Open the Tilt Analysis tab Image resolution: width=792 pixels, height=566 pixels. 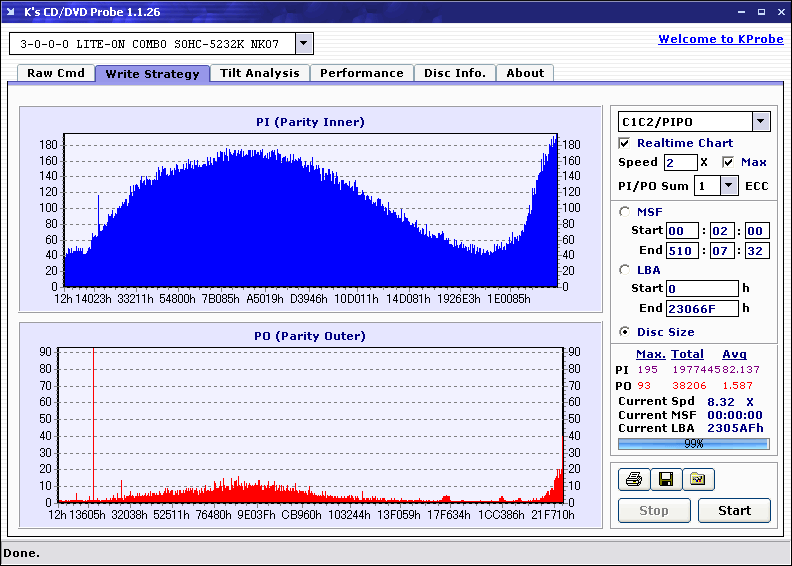[259, 73]
